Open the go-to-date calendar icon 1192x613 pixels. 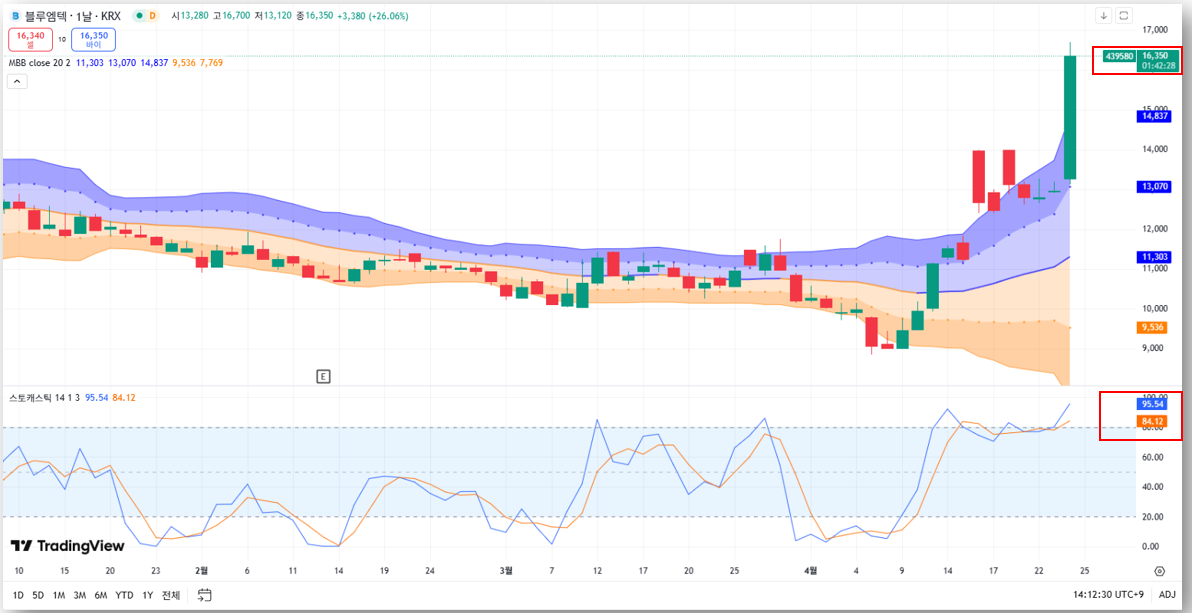204,595
